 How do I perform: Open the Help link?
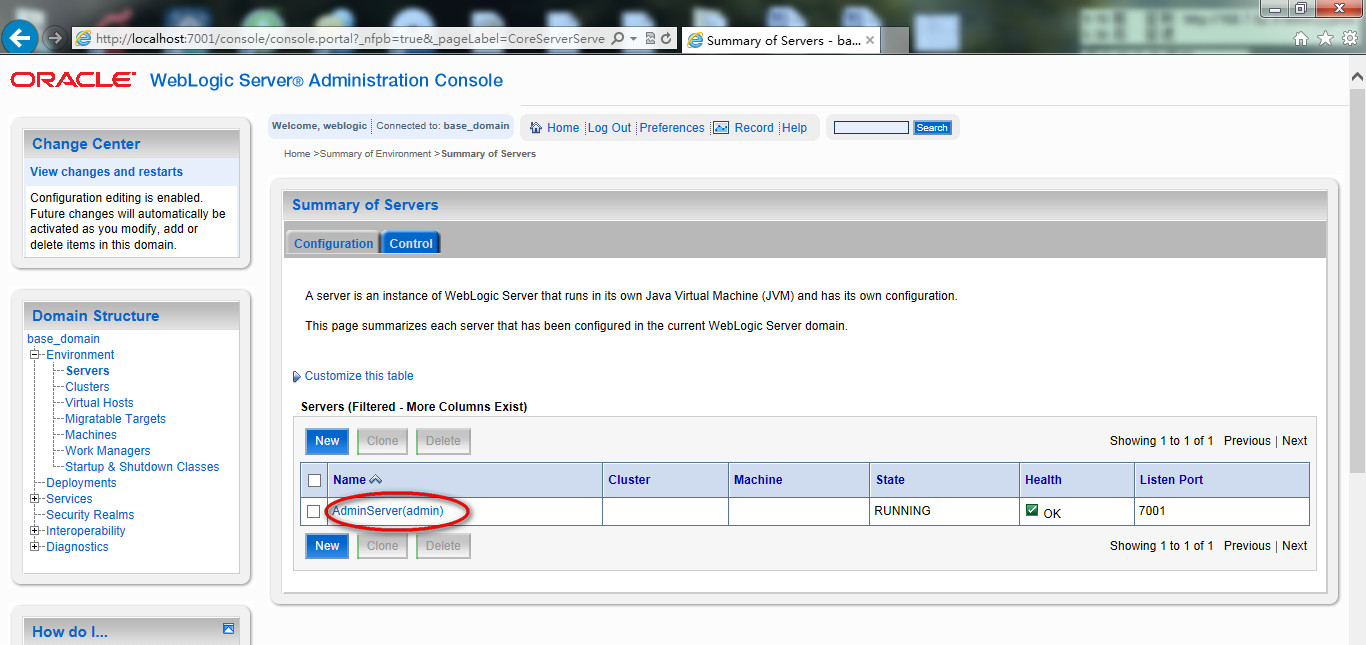794,128
